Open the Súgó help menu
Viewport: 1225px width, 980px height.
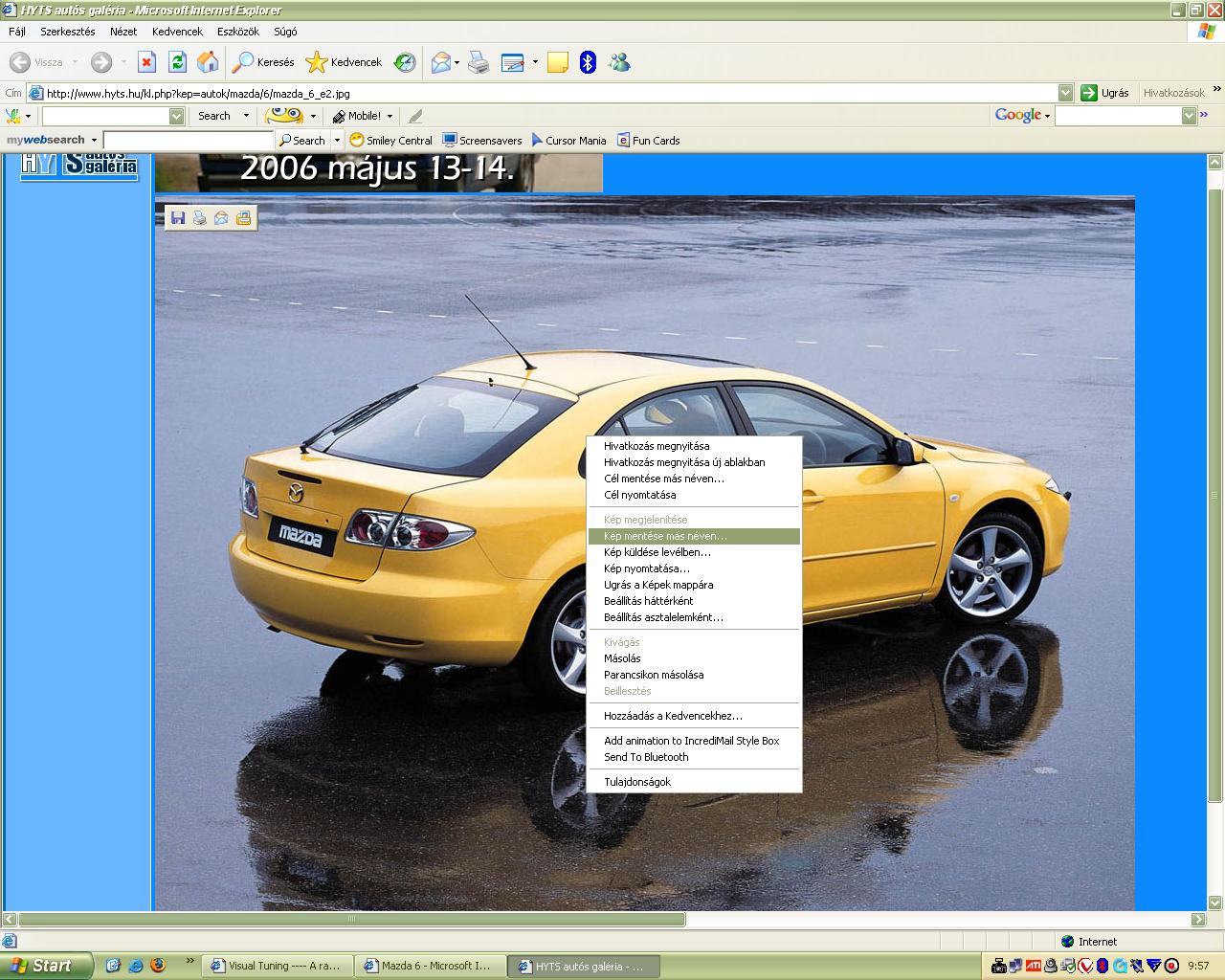[285, 32]
